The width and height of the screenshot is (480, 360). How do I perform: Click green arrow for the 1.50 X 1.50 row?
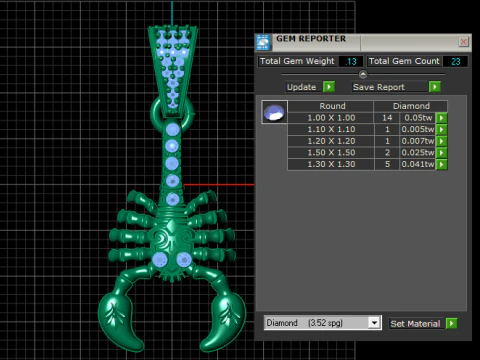(x=441, y=153)
